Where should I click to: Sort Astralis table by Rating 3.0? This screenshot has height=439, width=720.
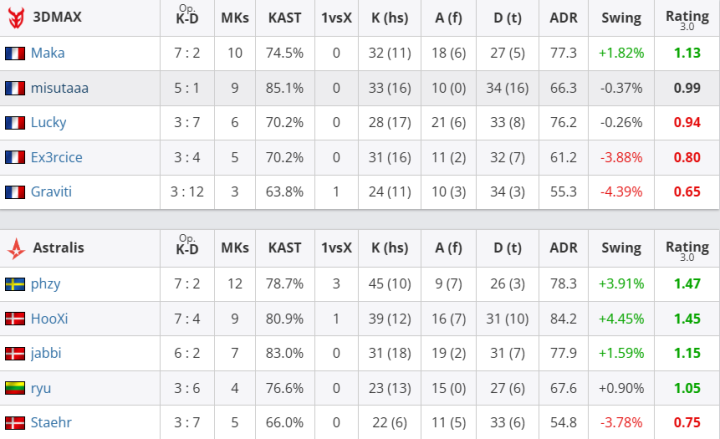[x=686, y=248]
